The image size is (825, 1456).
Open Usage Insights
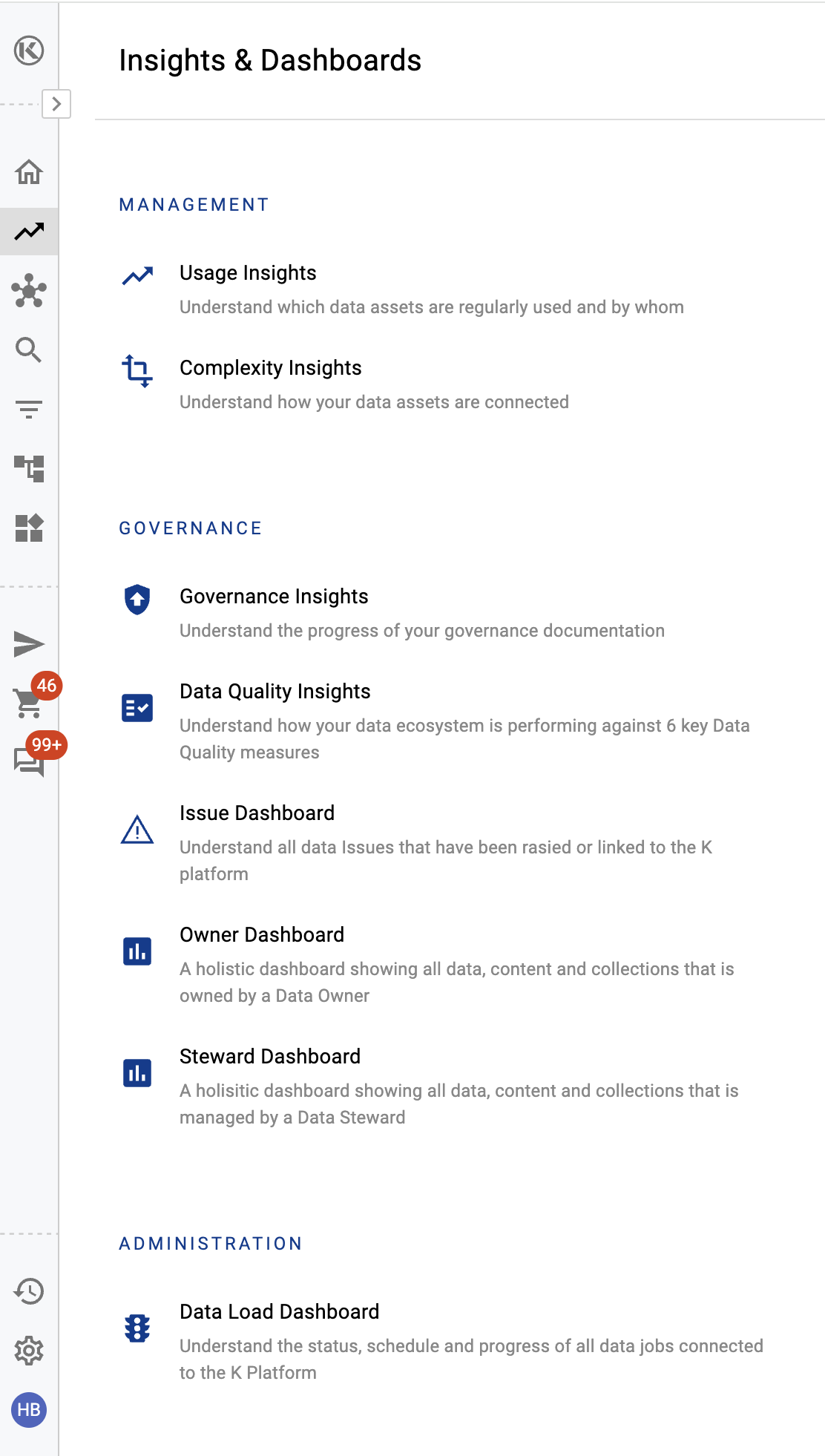click(x=248, y=273)
